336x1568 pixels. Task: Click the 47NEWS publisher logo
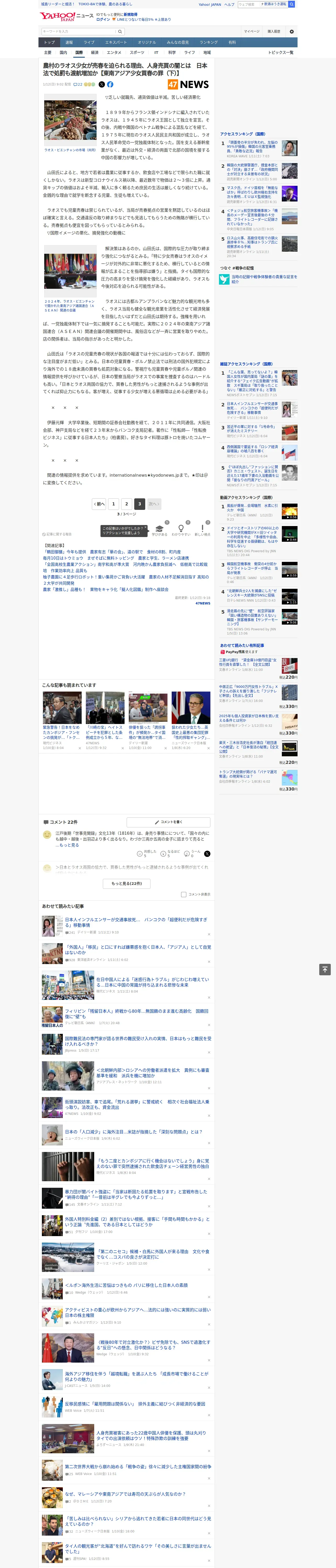188,85
